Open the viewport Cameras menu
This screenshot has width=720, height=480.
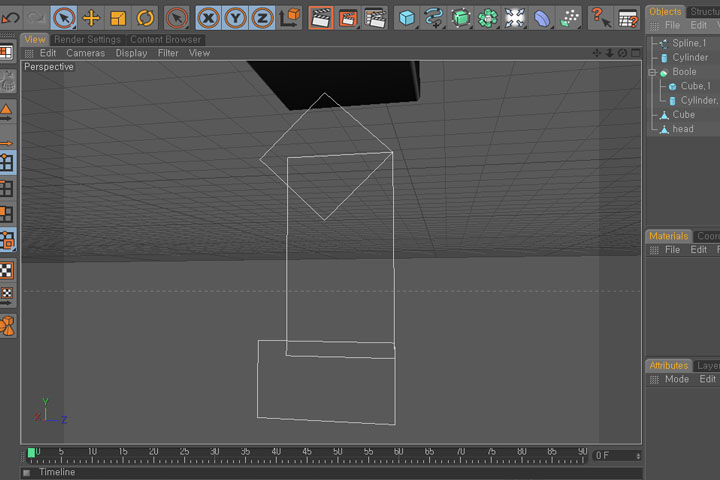(x=85, y=53)
